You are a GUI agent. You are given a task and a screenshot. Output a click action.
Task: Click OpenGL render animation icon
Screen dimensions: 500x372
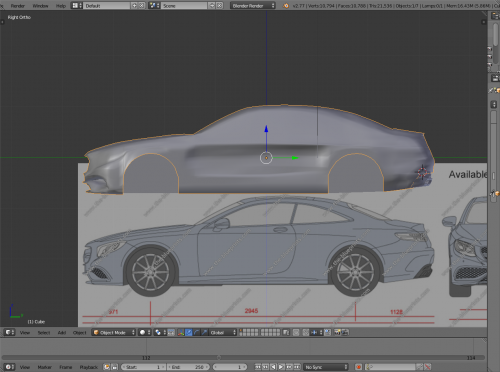click(x=345, y=332)
